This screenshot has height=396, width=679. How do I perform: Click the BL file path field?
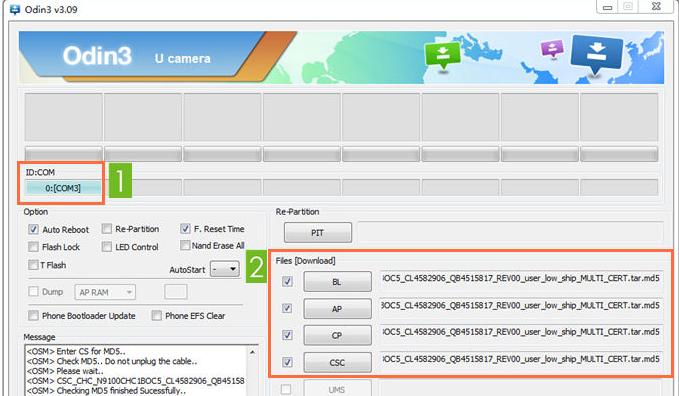point(521,279)
